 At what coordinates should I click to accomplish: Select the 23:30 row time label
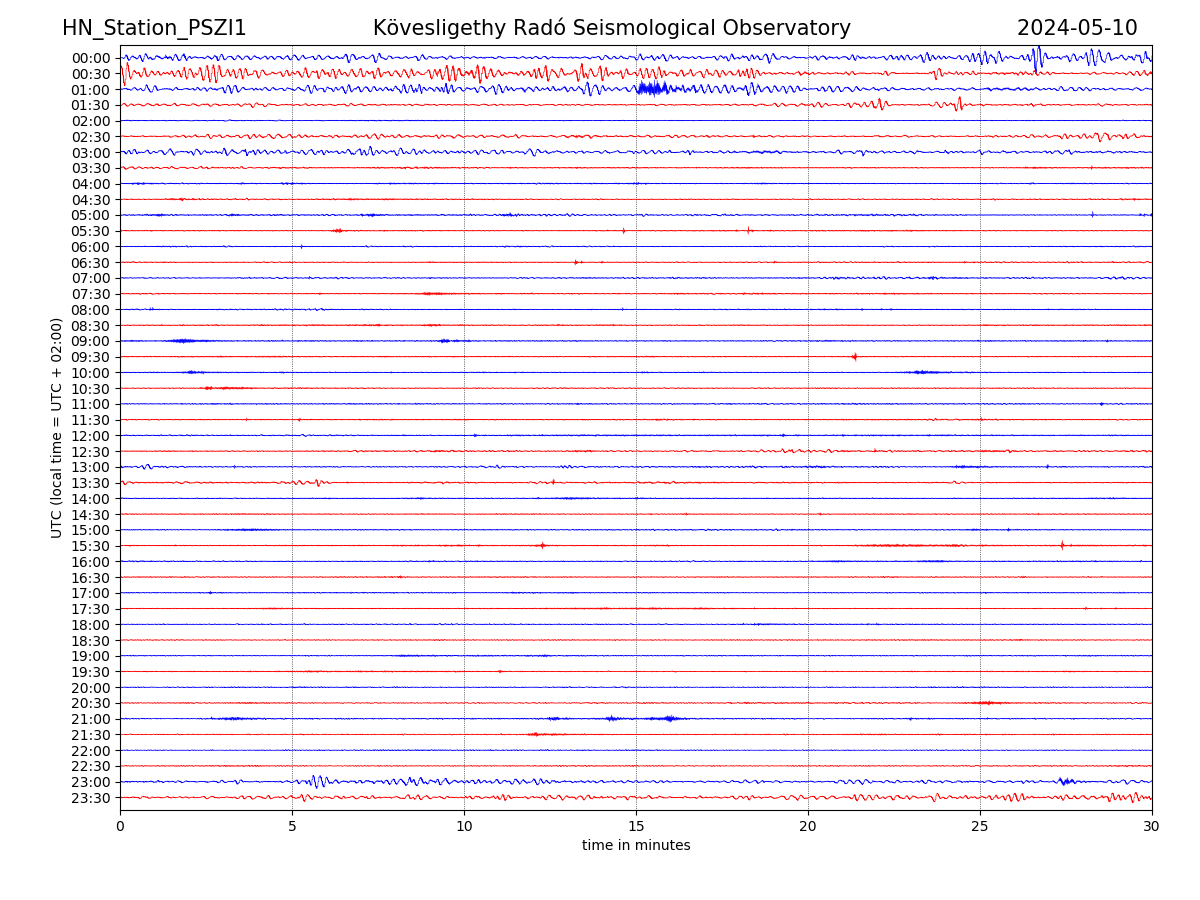(90, 798)
